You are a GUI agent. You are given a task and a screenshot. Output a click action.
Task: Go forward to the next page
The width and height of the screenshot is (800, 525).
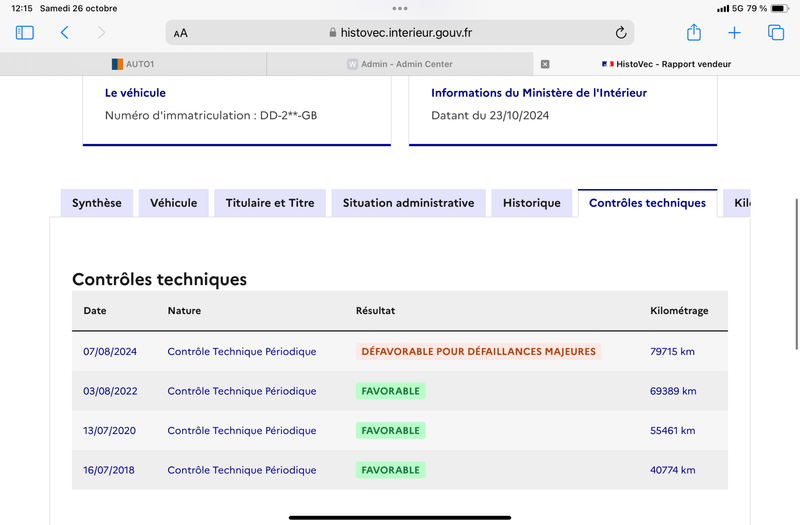(x=102, y=33)
